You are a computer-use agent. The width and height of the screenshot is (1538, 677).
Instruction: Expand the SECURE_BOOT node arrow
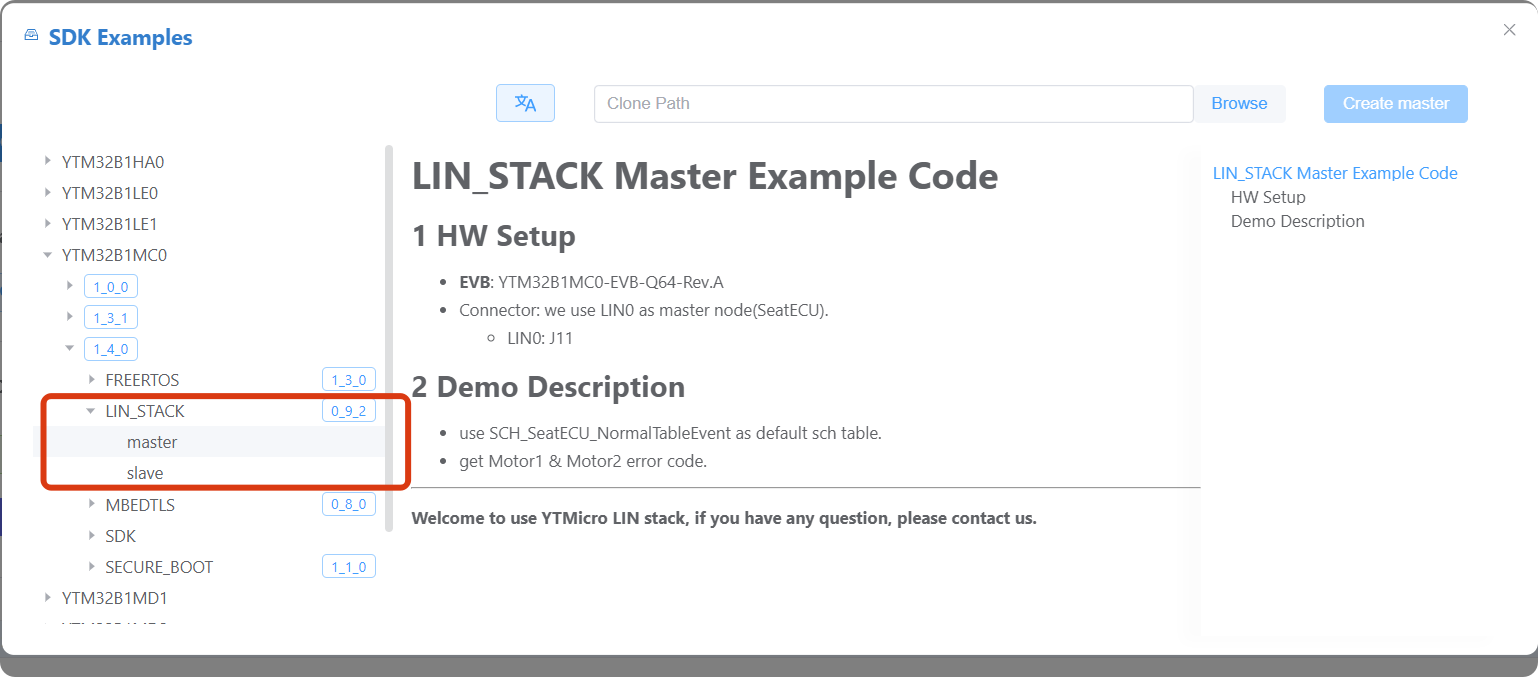point(91,567)
